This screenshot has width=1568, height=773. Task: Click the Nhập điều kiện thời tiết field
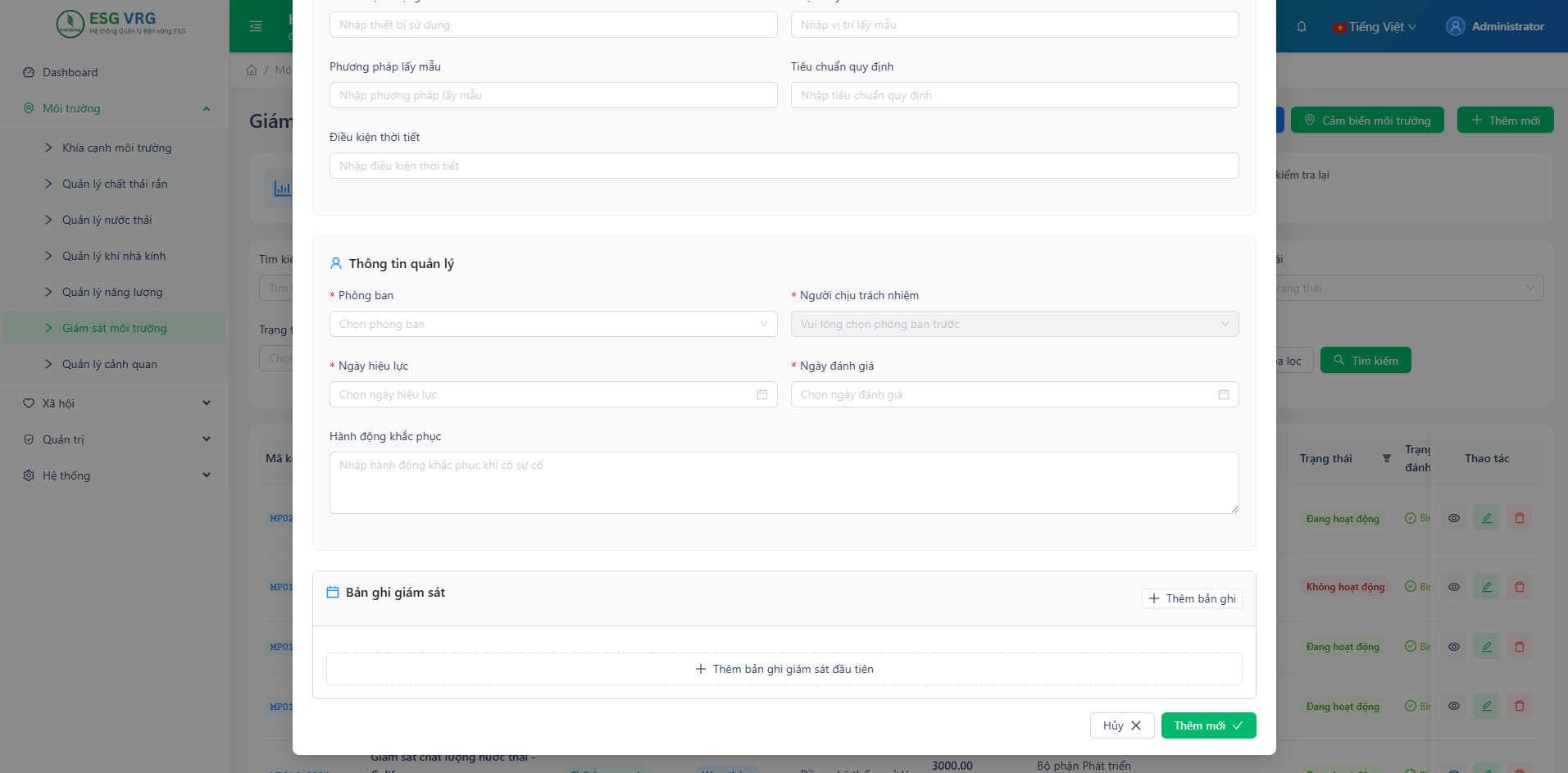(784, 166)
